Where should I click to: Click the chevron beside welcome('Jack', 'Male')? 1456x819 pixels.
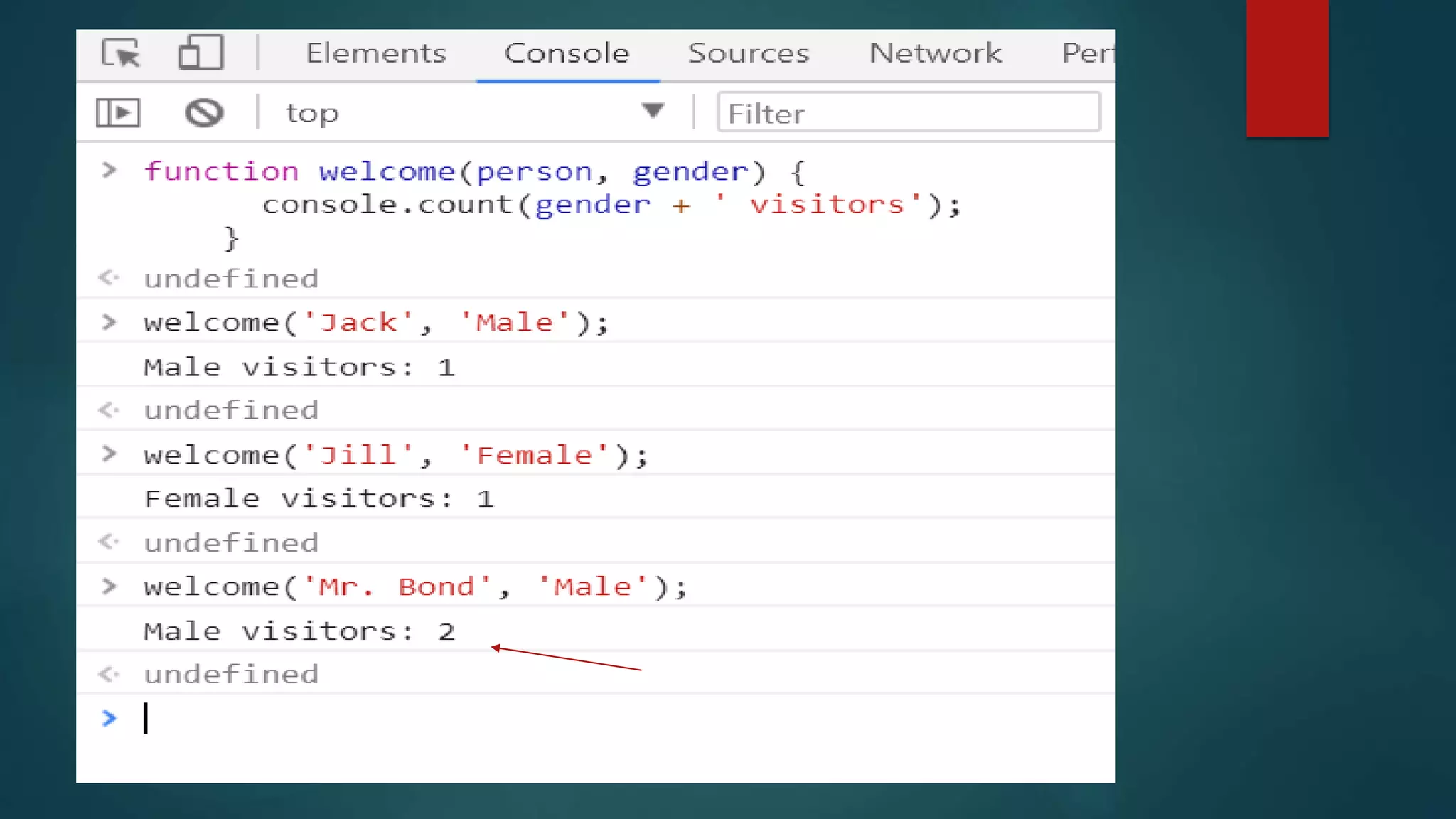(109, 323)
